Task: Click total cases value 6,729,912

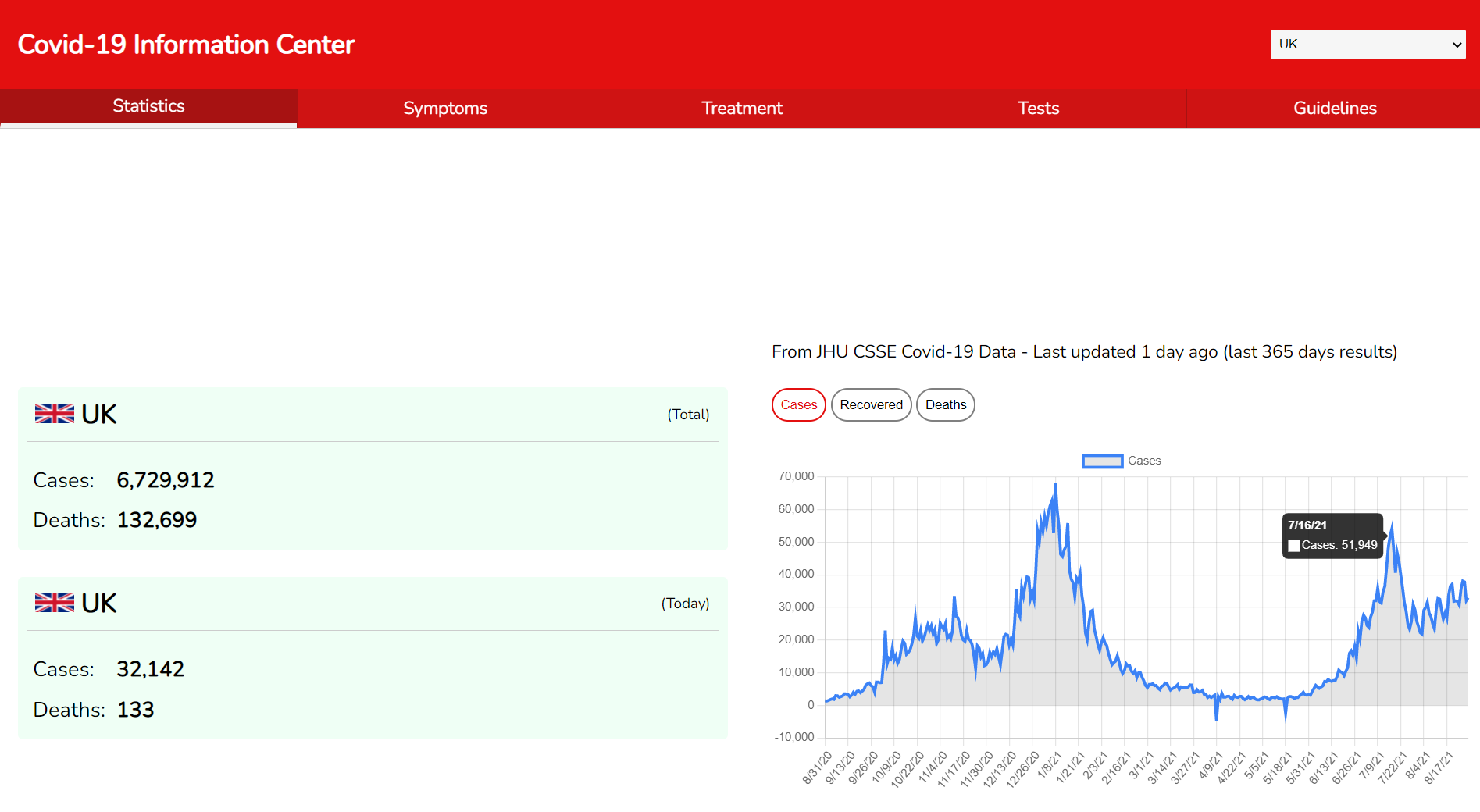Action: (x=166, y=480)
